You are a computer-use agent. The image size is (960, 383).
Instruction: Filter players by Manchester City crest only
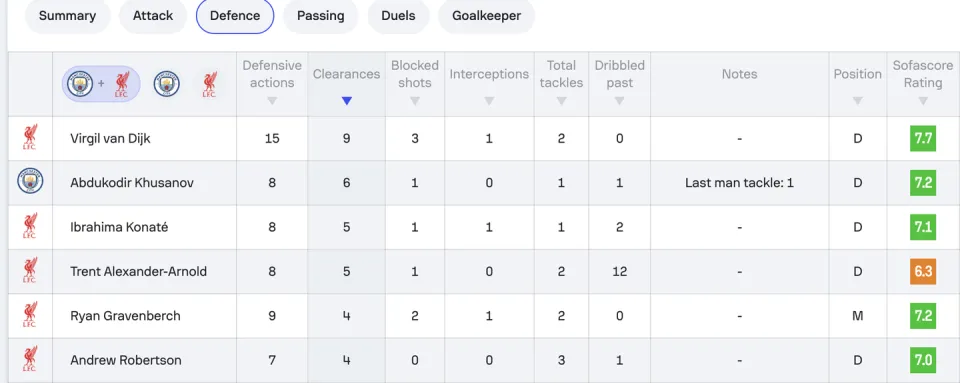point(167,84)
